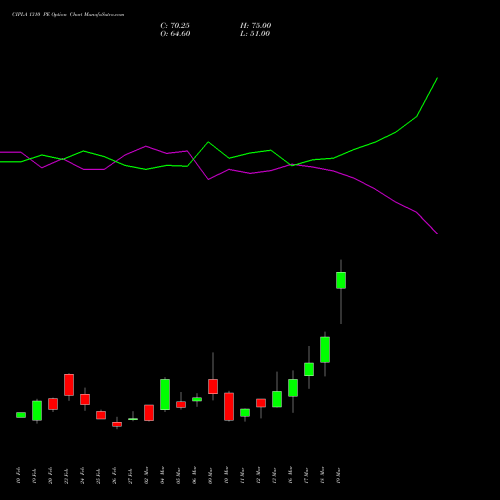
Task: Click the green candlestick above 16 Mar
Action: (x=293, y=388)
